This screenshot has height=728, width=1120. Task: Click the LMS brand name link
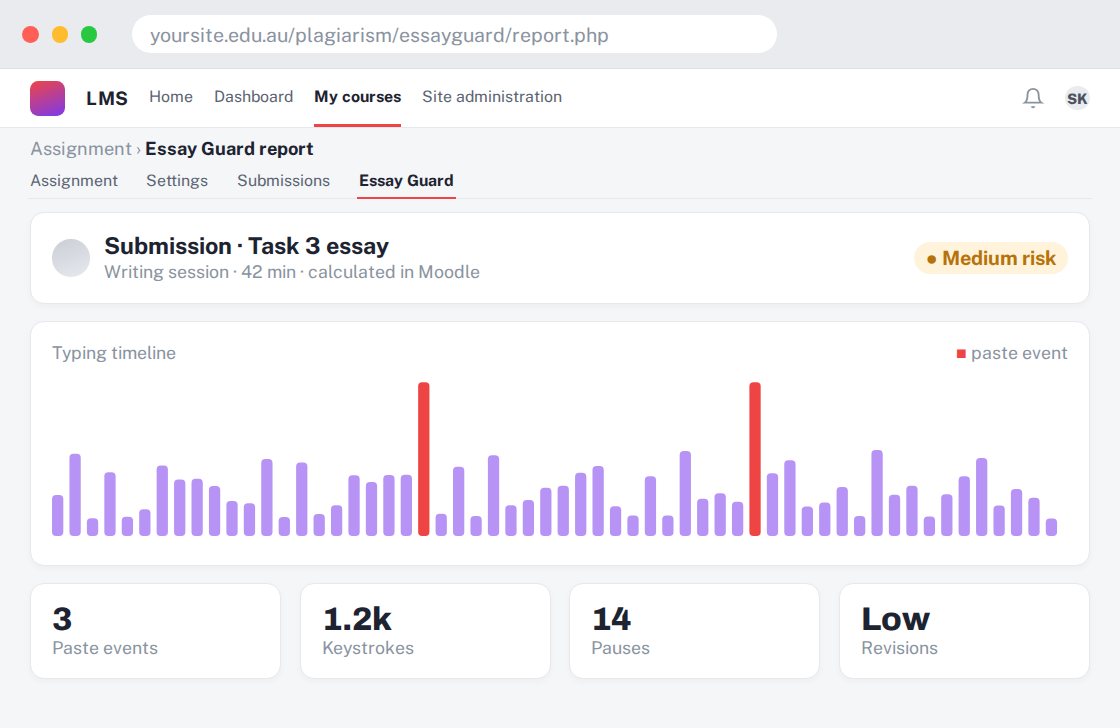[107, 98]
